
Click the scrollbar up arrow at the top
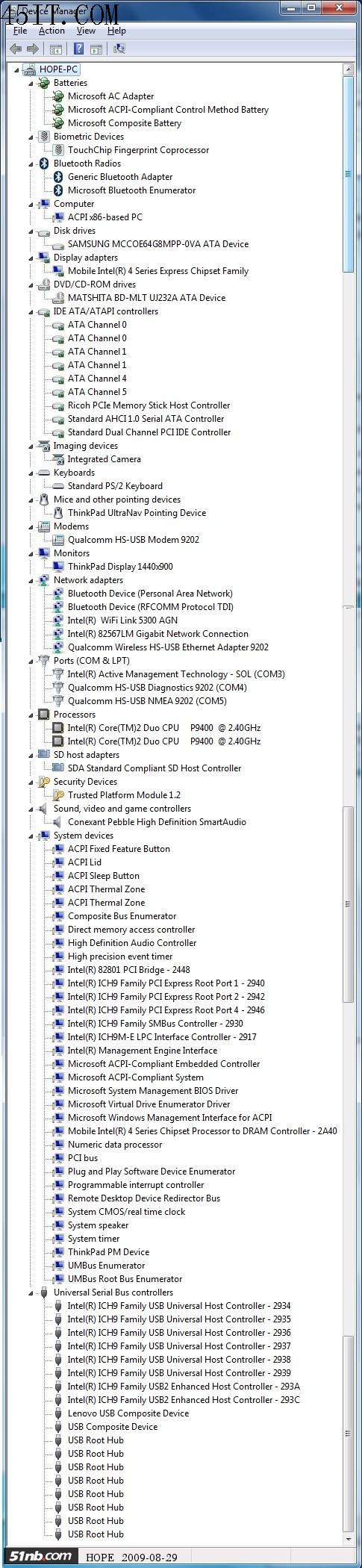point(348,69)
